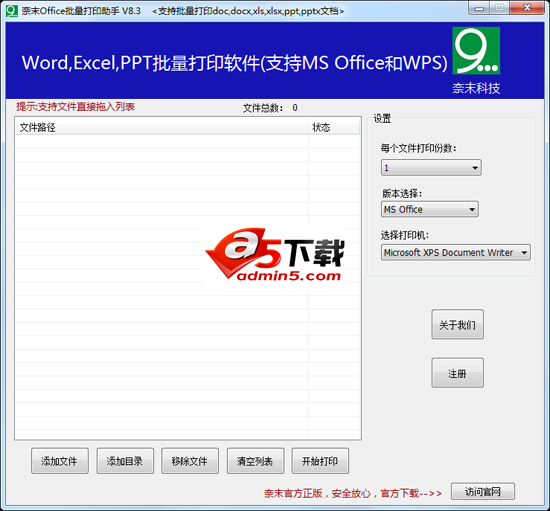
Task: Click the 添加文件 button
Action: coord(60,461)
